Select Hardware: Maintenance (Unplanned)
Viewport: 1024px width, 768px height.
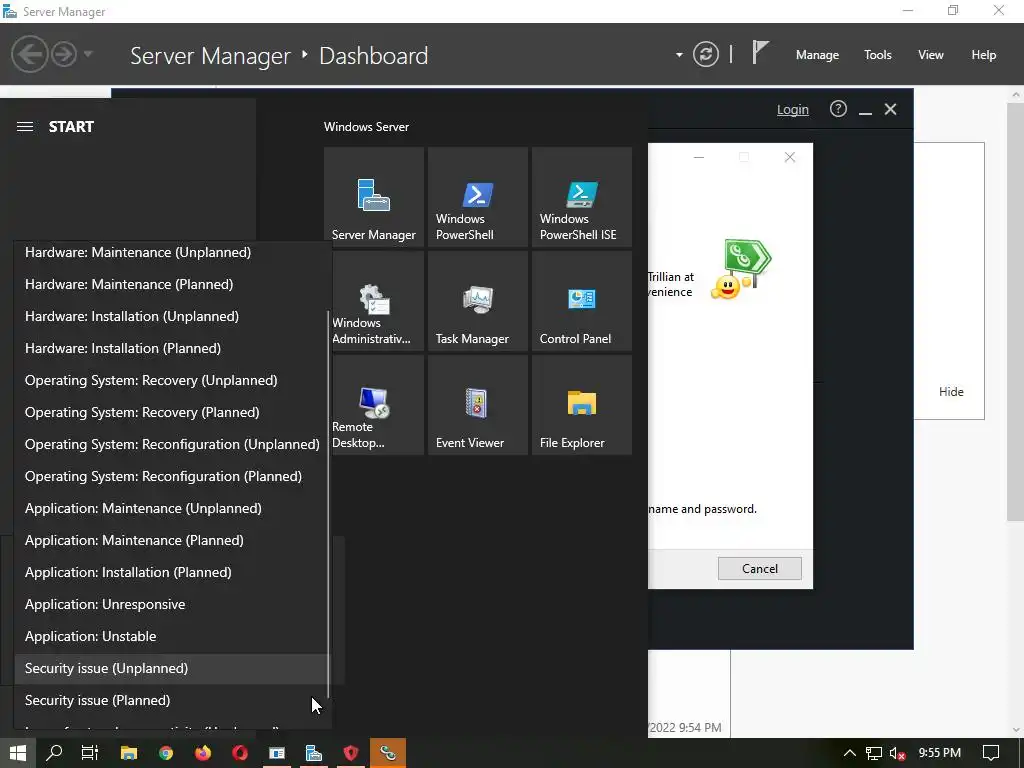coord(171,252)
